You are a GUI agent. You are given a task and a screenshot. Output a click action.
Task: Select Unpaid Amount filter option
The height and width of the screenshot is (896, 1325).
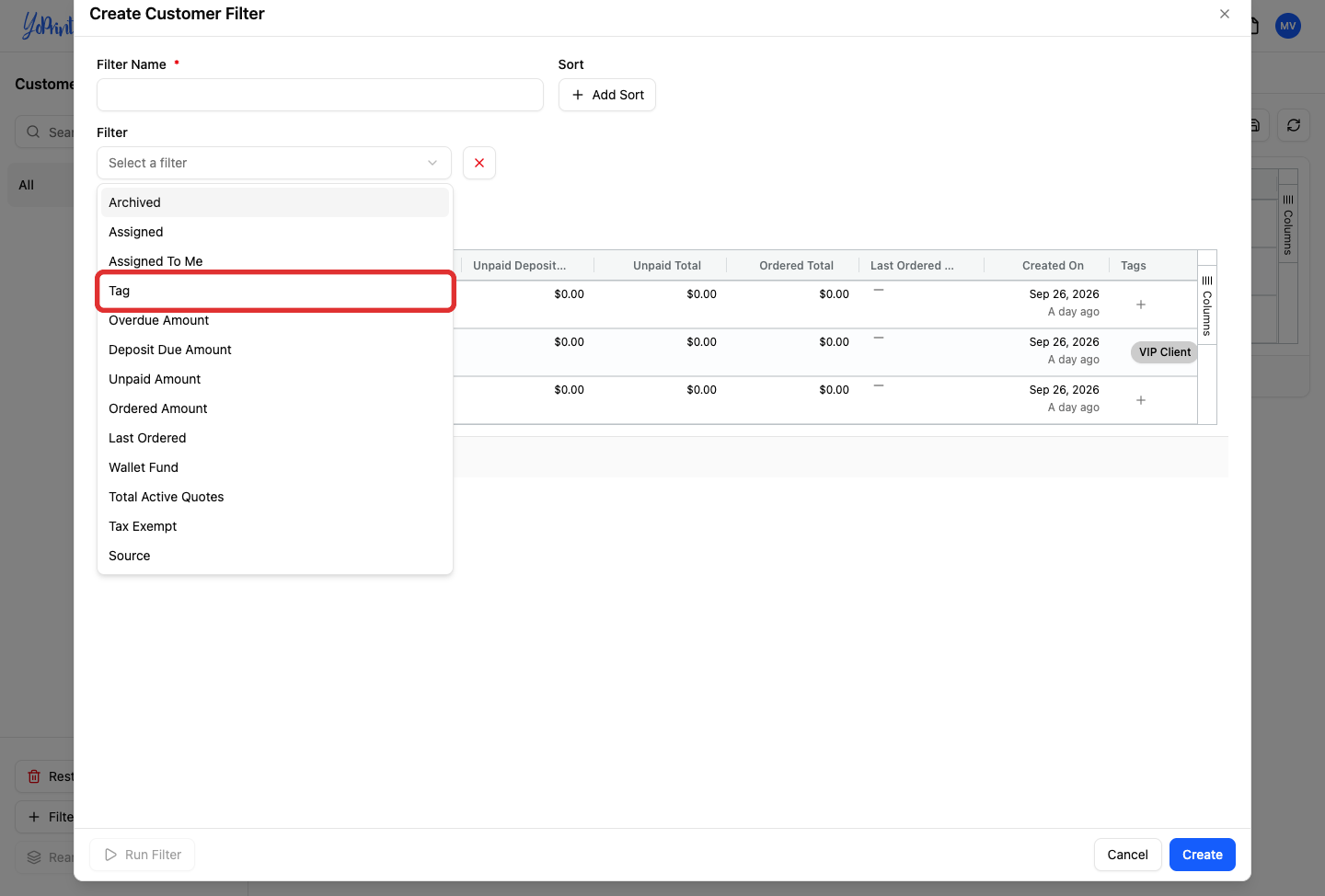coord(275,379)
